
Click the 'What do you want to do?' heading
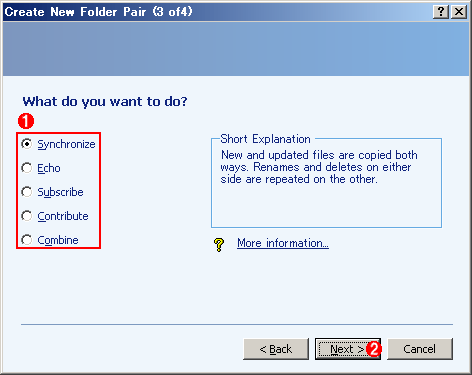click(105, 101)
